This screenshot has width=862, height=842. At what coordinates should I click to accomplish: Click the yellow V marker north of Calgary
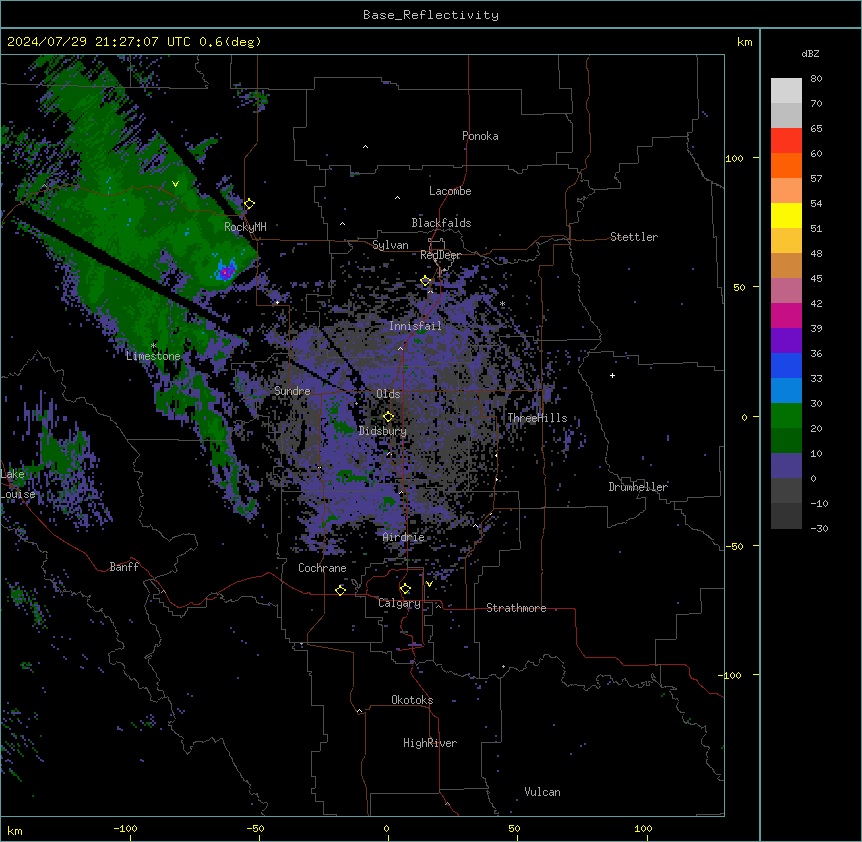429,584
